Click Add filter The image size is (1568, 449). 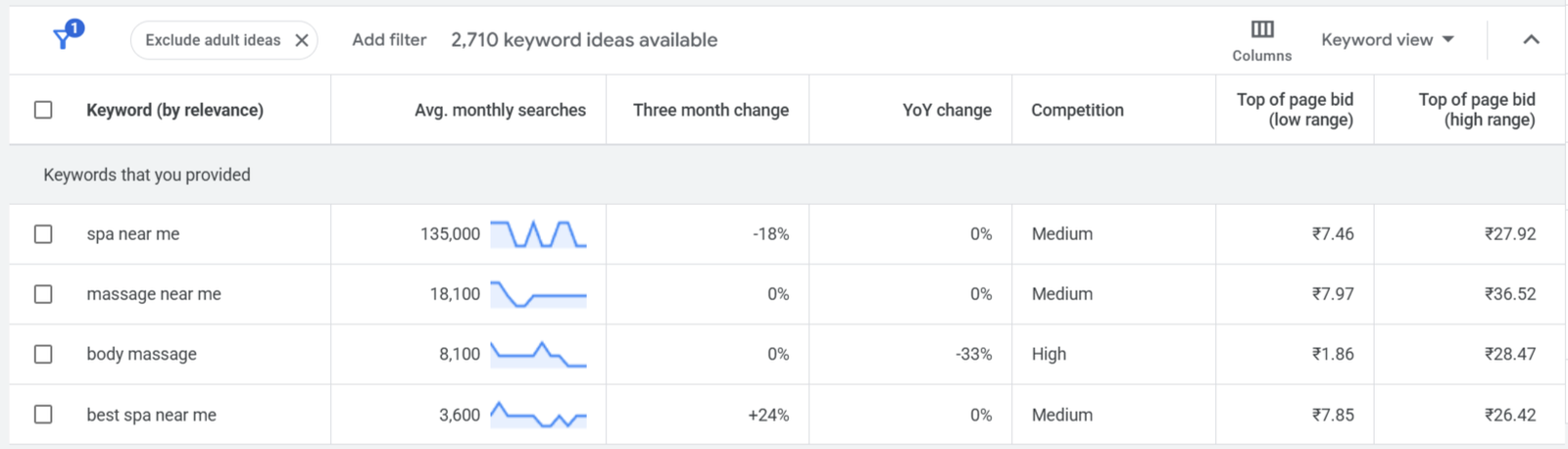(389, 40)
